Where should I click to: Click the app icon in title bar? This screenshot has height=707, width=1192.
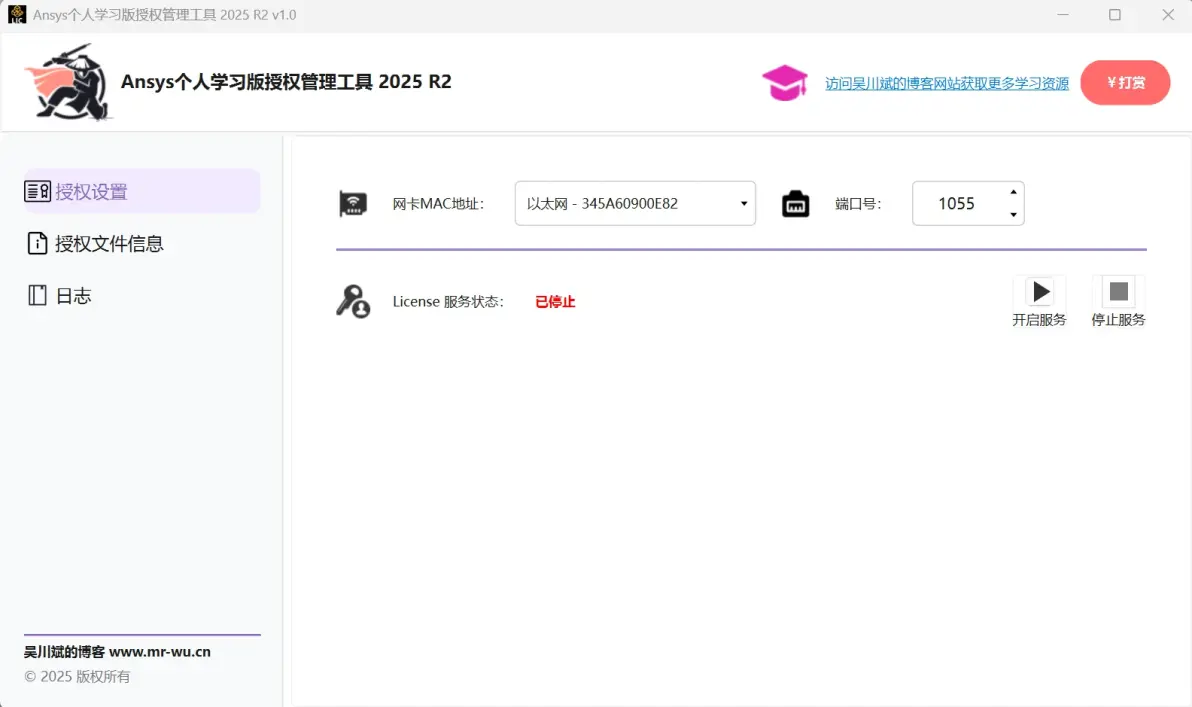17,14
